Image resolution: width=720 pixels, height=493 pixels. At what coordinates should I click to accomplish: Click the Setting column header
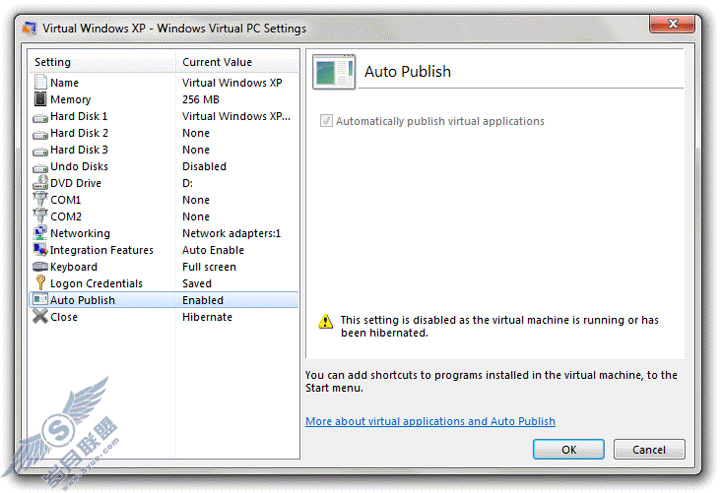pos(102,62)
